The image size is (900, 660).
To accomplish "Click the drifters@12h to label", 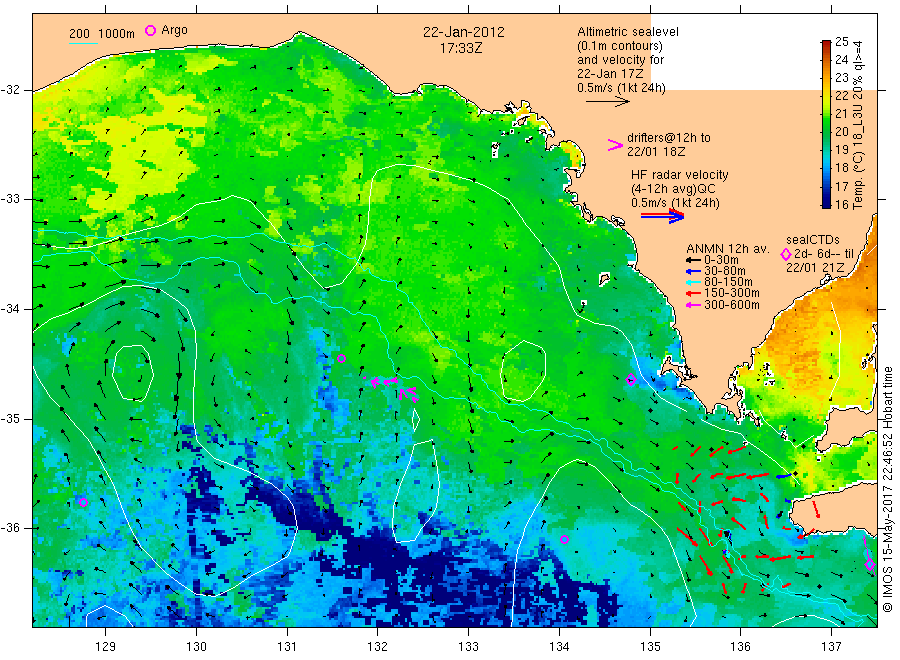I will click(669, 138).
